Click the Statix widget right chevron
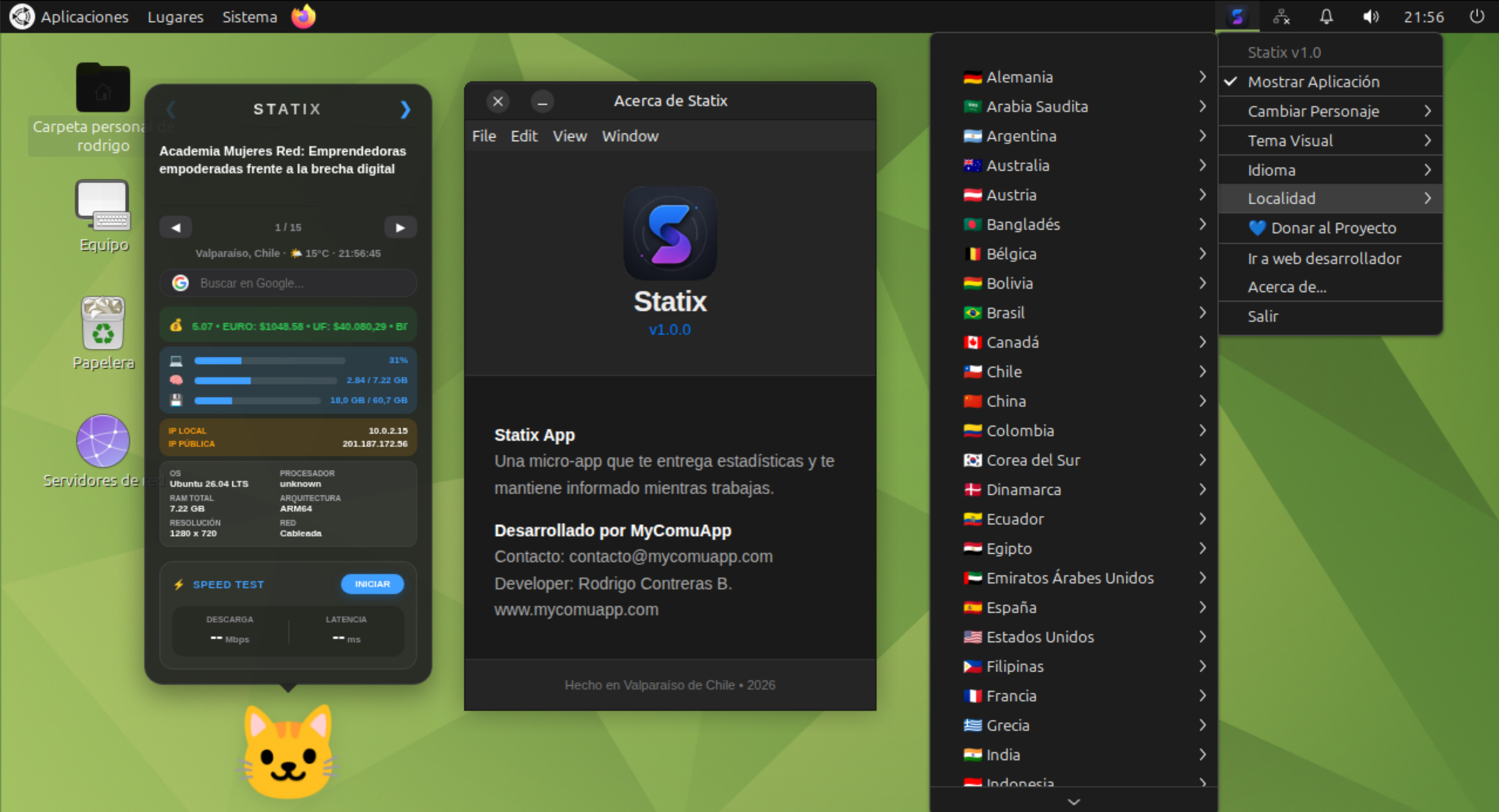The width and height of the screenshot is (1499, 812). tap(405, 110)
